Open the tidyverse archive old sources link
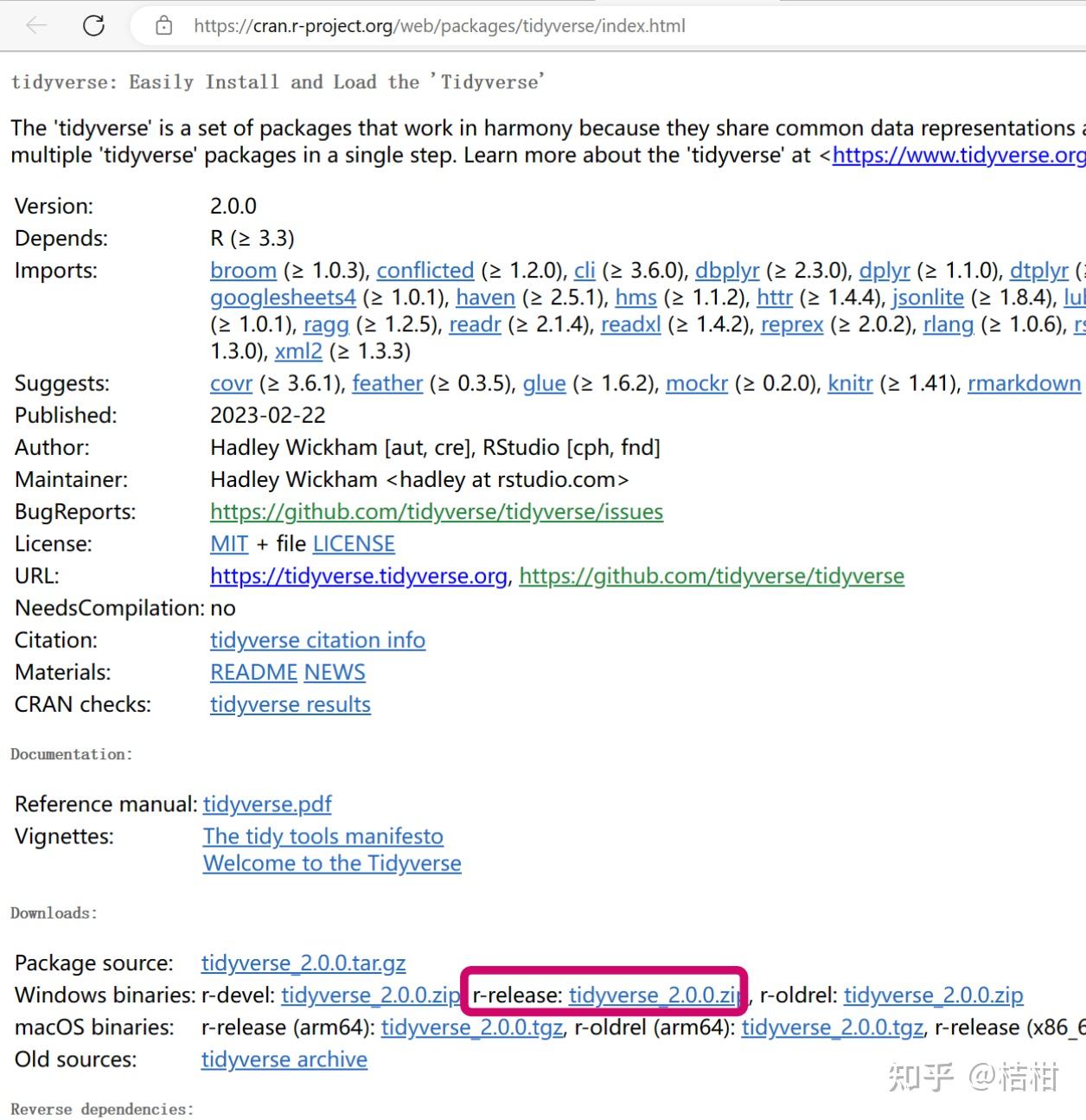The image size is (1086, 1120). (284, 1059)
